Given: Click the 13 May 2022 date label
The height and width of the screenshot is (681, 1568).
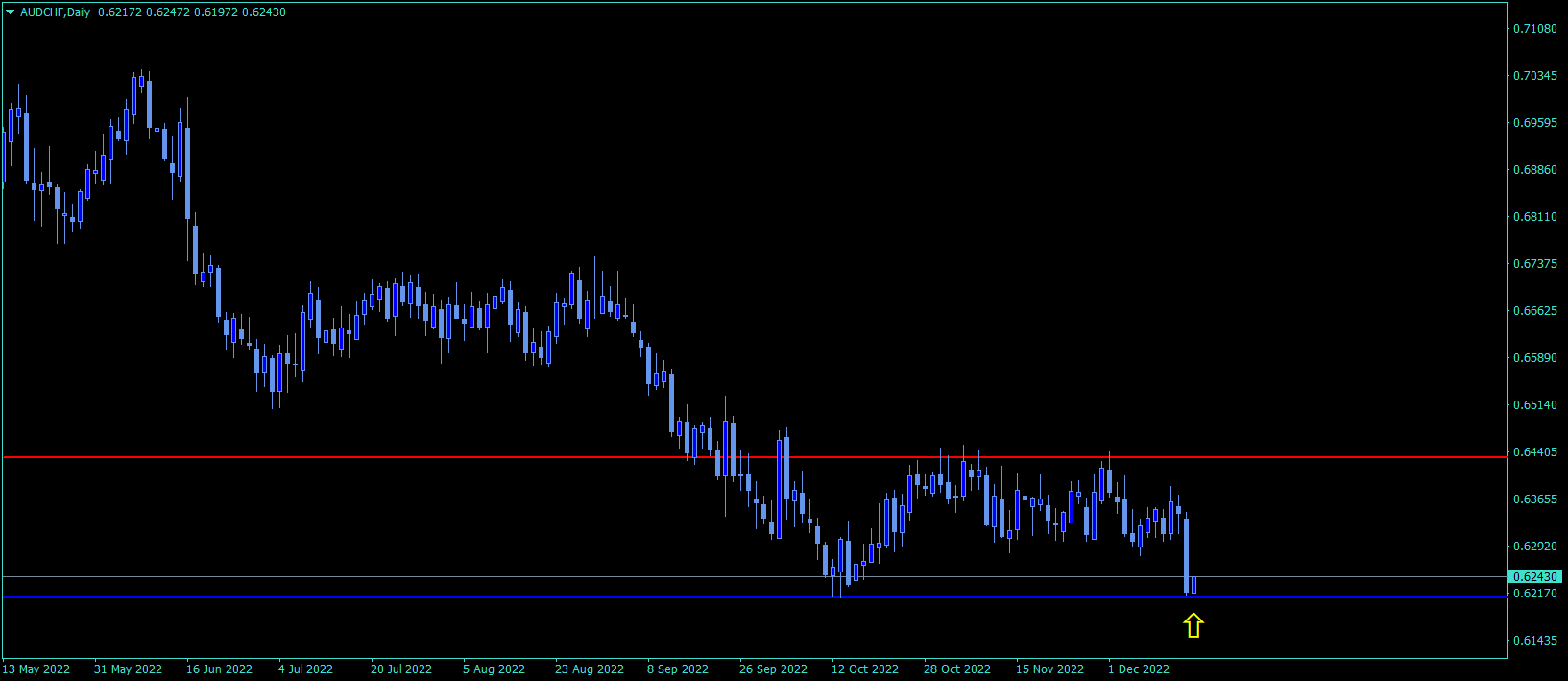Looking at the screenshot, I should 36,669.
